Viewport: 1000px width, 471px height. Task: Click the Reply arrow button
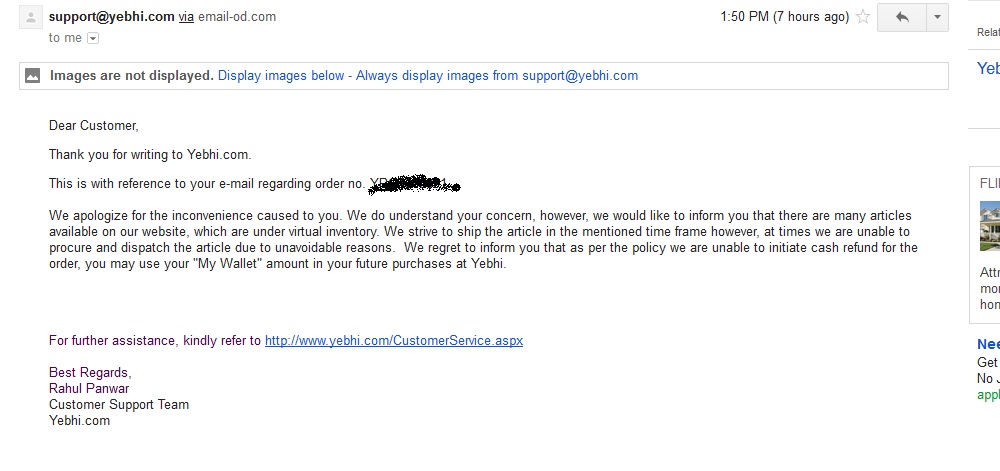click(901, 17)
